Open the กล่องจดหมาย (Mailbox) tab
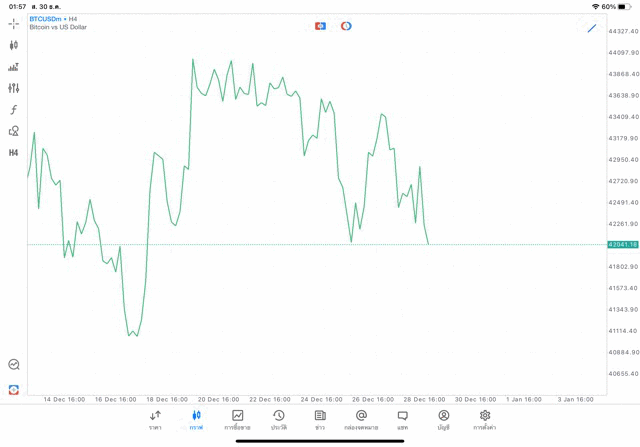The height and width of the screenshot is (447, 640). (x=361, y=420)
